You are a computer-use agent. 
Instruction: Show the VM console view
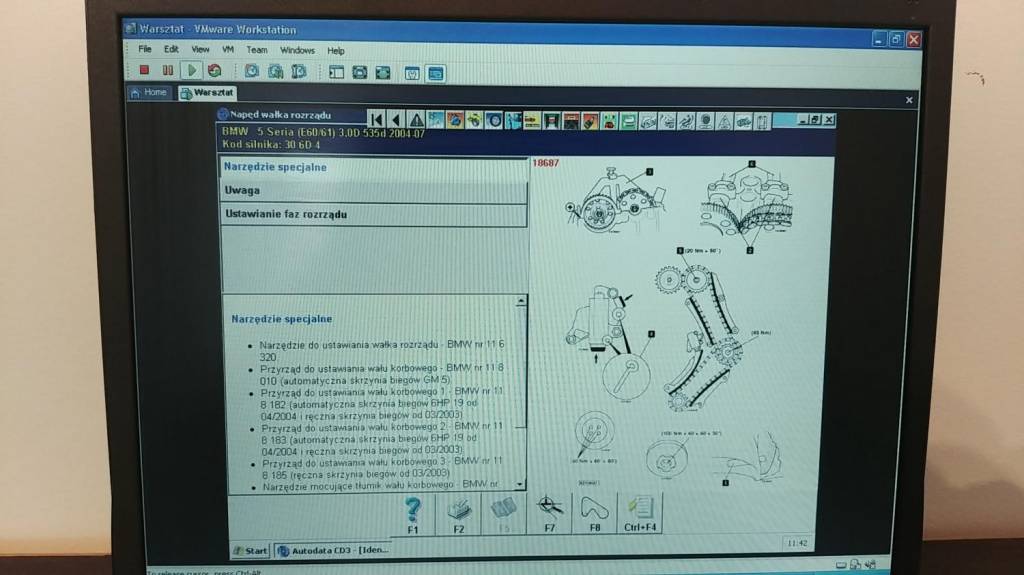[x=436, y=73]
